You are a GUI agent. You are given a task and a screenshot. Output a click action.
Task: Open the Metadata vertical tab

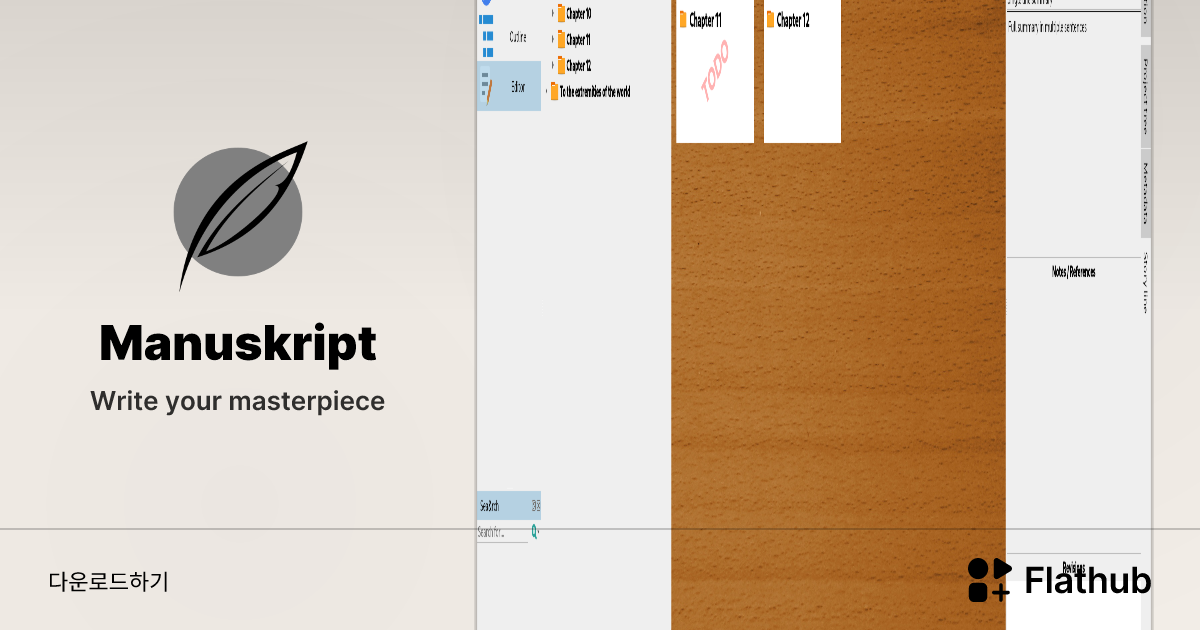pyautogui.click(x=1146, y=194)
